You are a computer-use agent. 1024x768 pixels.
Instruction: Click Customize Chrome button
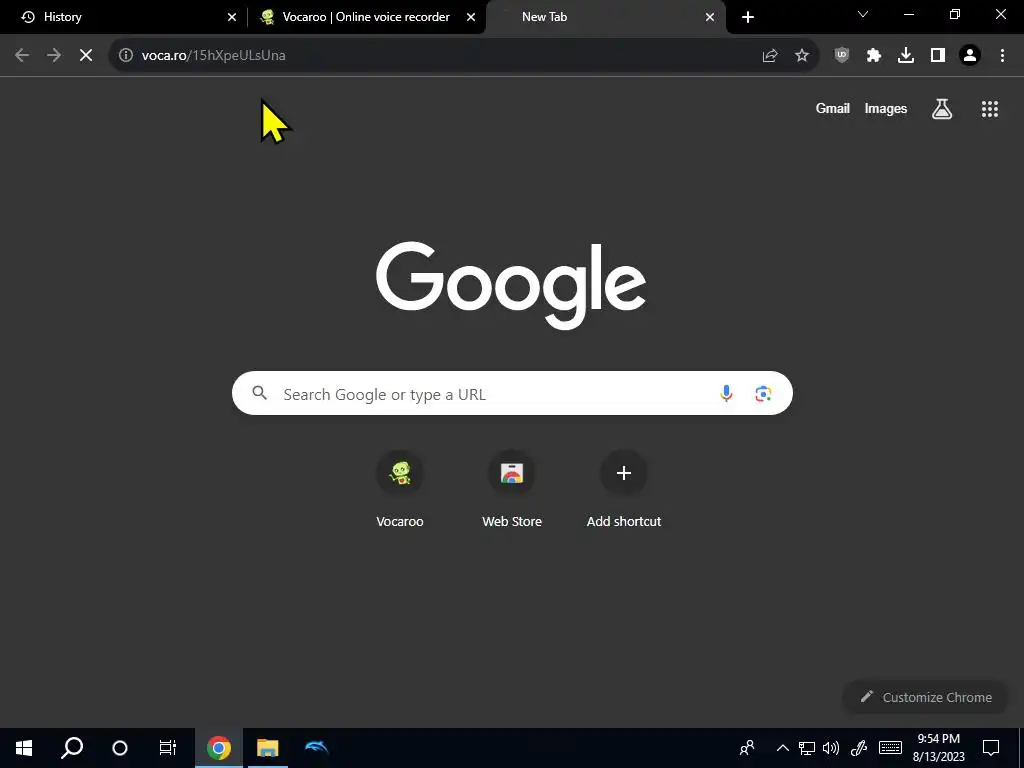[925, 697]
